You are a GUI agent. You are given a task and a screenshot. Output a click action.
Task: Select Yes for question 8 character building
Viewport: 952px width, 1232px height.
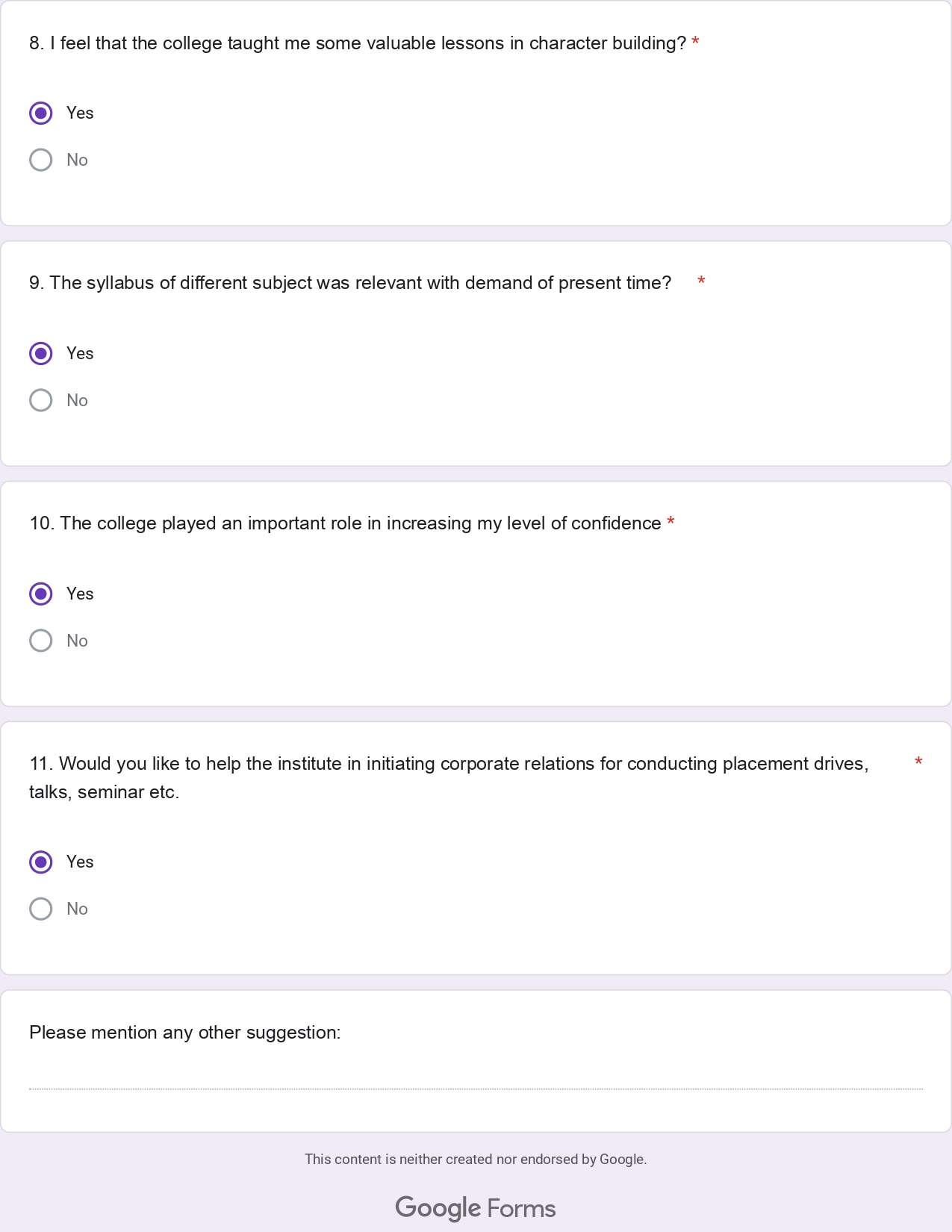coord(41,113)
